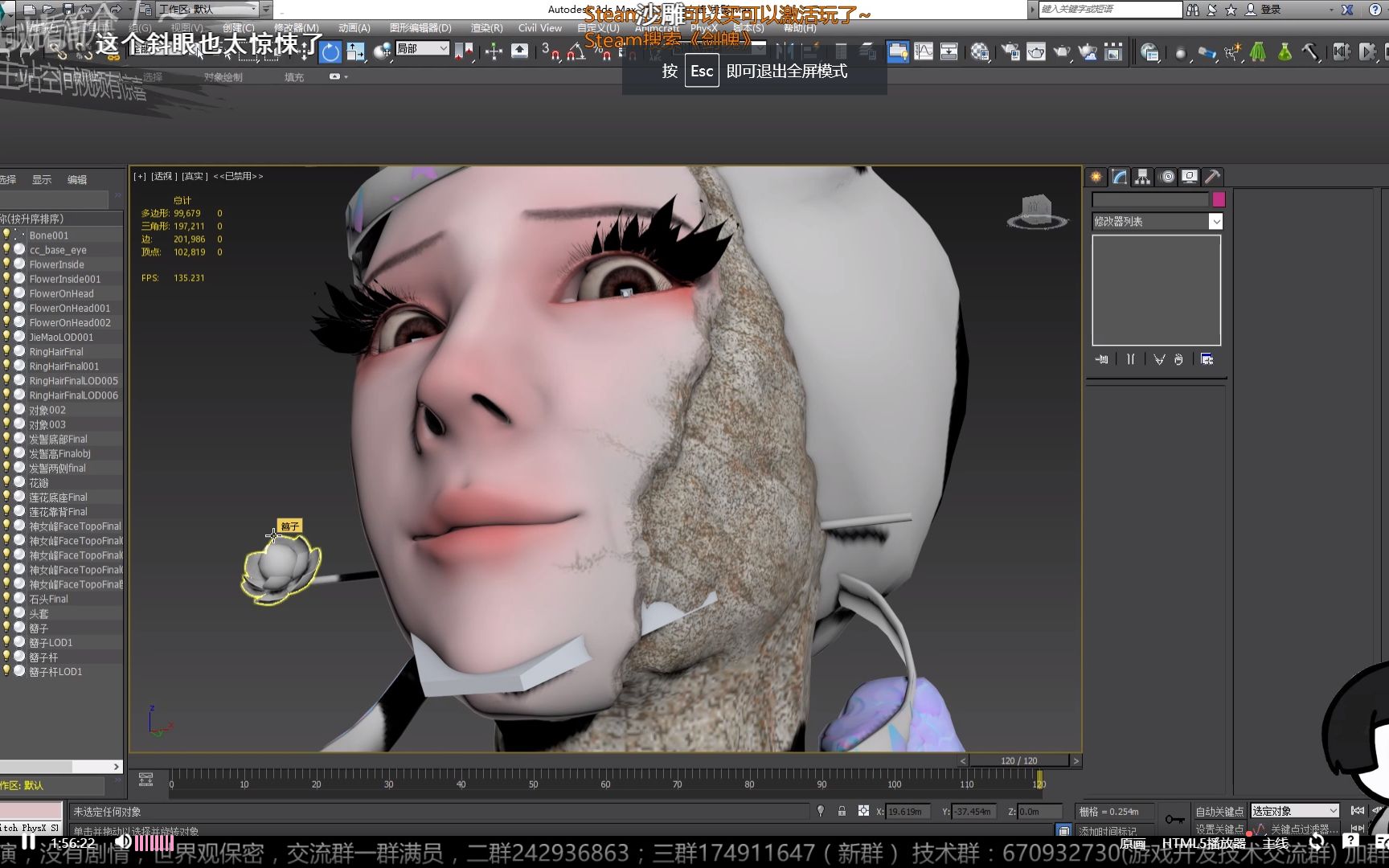1389x868 pixels.
Task: Toggle visibility bulb of FlowerInside
Action: (6, 264)
